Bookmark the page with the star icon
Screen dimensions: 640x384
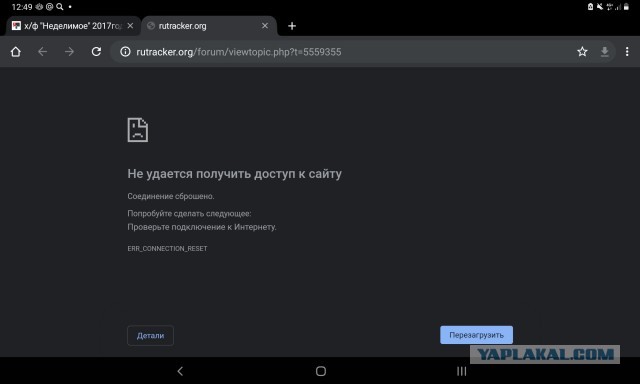point(582,52)
